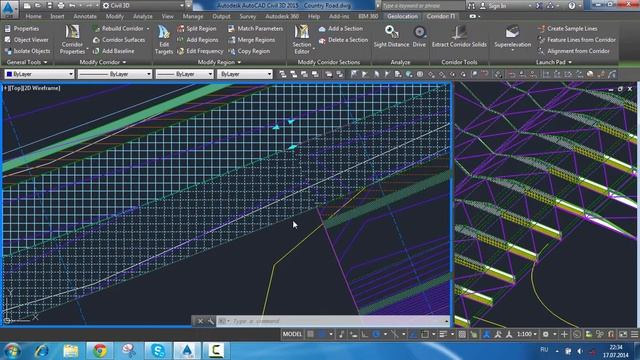Viewport: 640px width, 360px height.
Task: Open the Help question mark button
Action: click(x=571, y=6)
